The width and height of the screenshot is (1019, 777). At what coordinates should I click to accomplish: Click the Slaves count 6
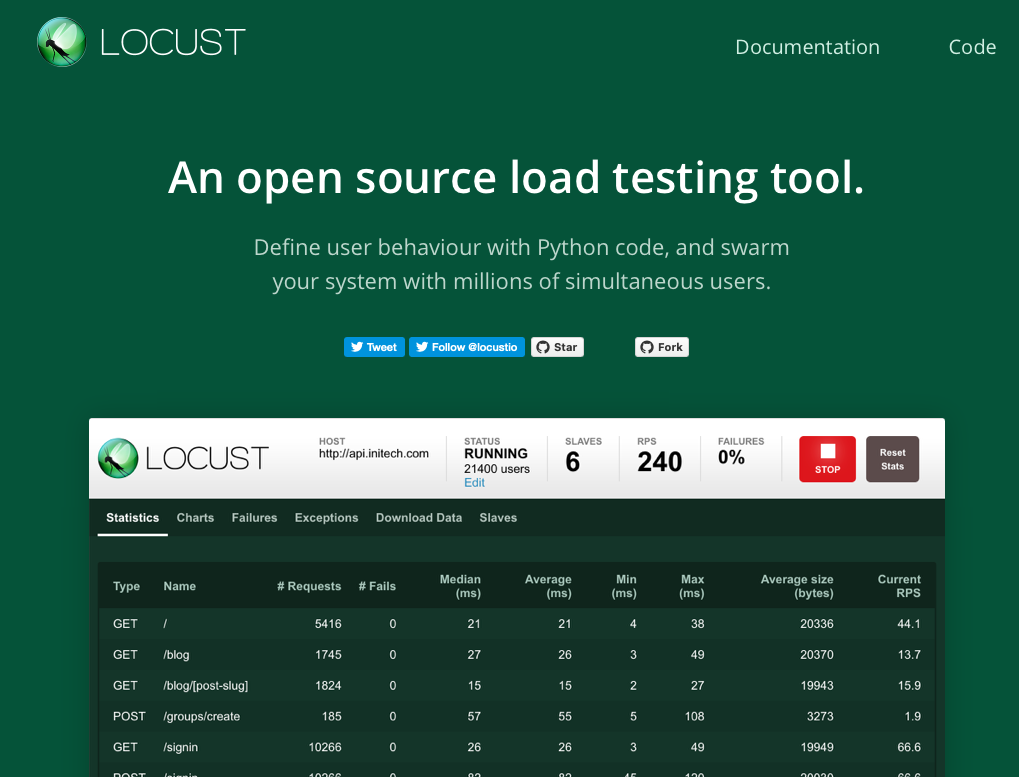(x=573, y=462)
